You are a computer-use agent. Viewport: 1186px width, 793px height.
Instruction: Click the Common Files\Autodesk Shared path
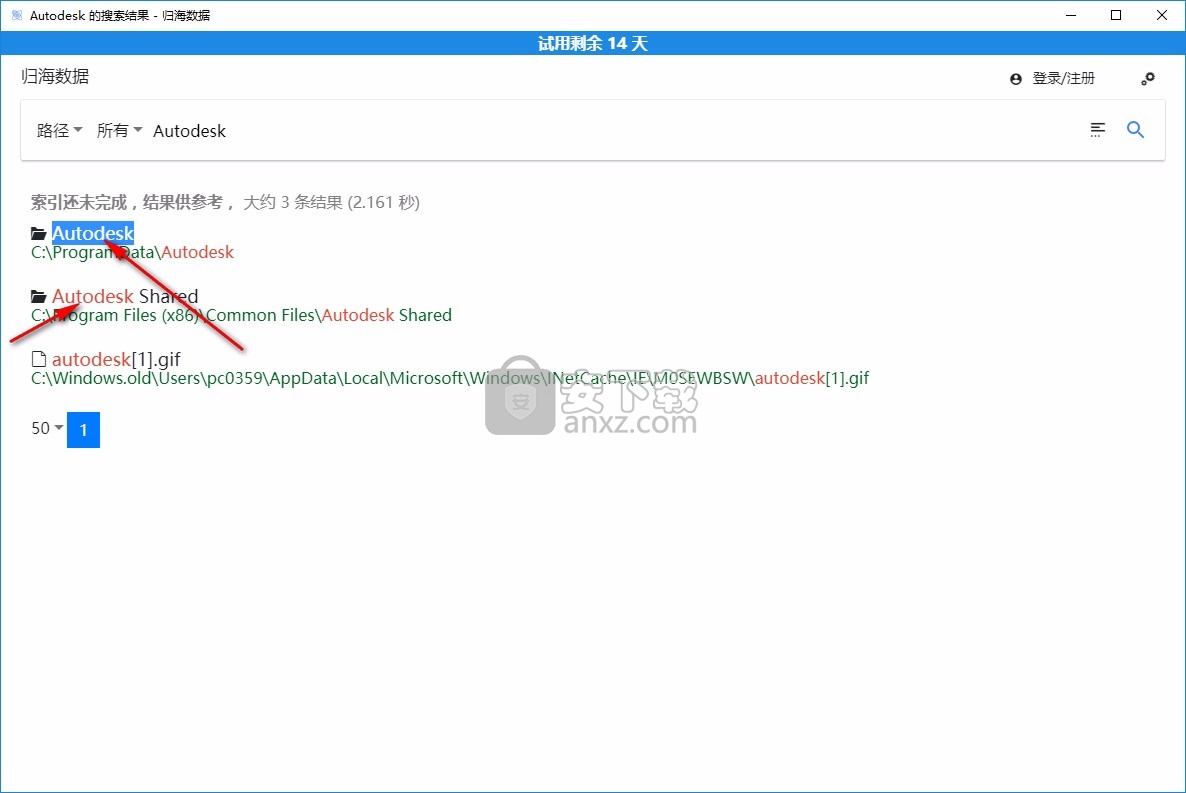[x=241, y=315]
